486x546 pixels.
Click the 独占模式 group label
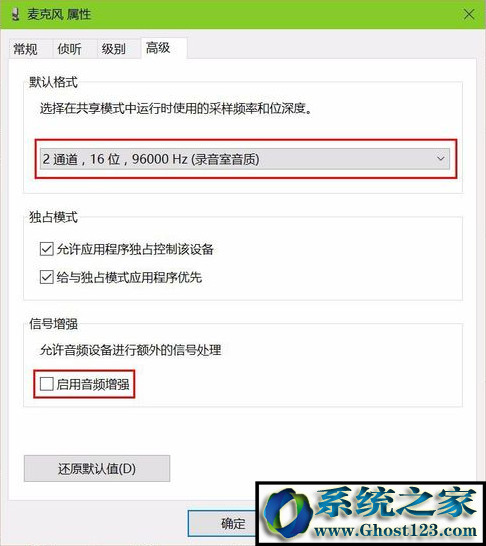53,217
